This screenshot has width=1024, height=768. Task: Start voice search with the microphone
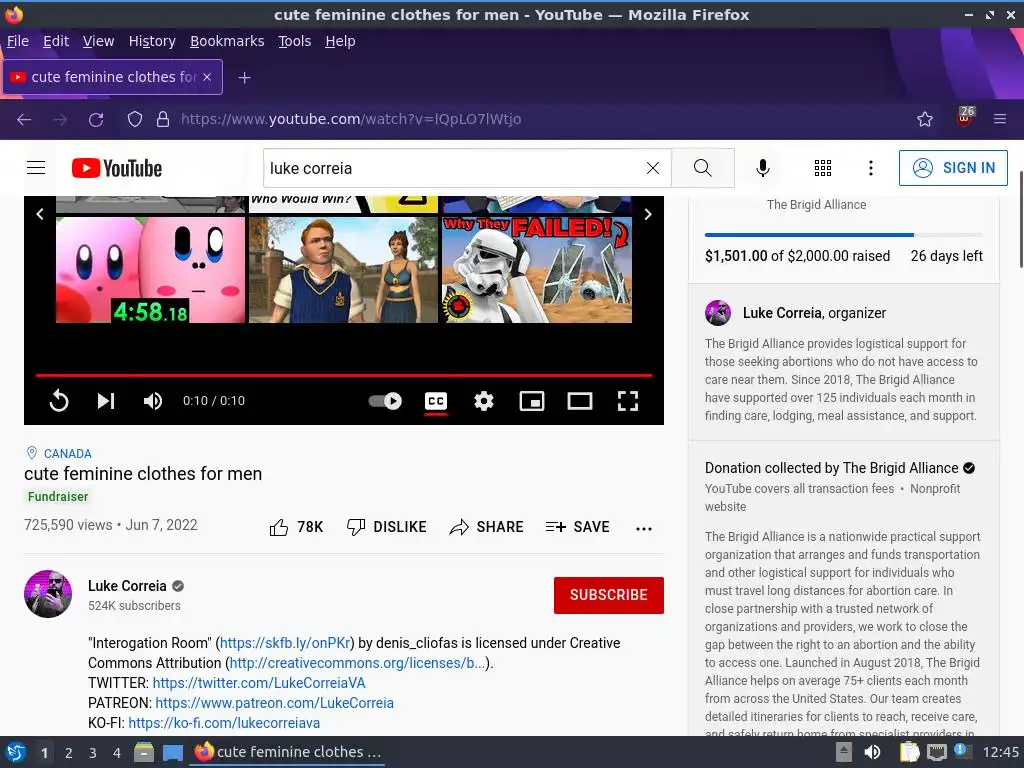[x=762, y=168]
